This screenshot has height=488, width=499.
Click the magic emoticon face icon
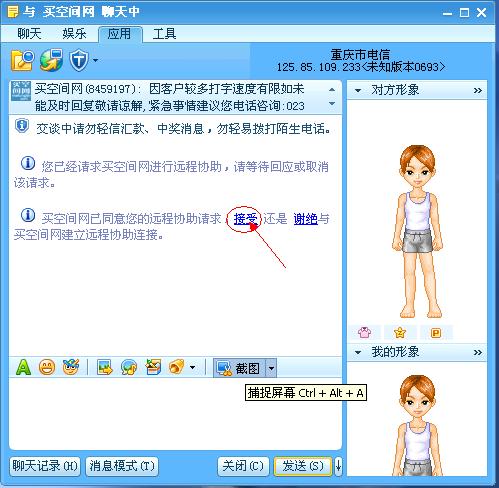coord(71,367)
